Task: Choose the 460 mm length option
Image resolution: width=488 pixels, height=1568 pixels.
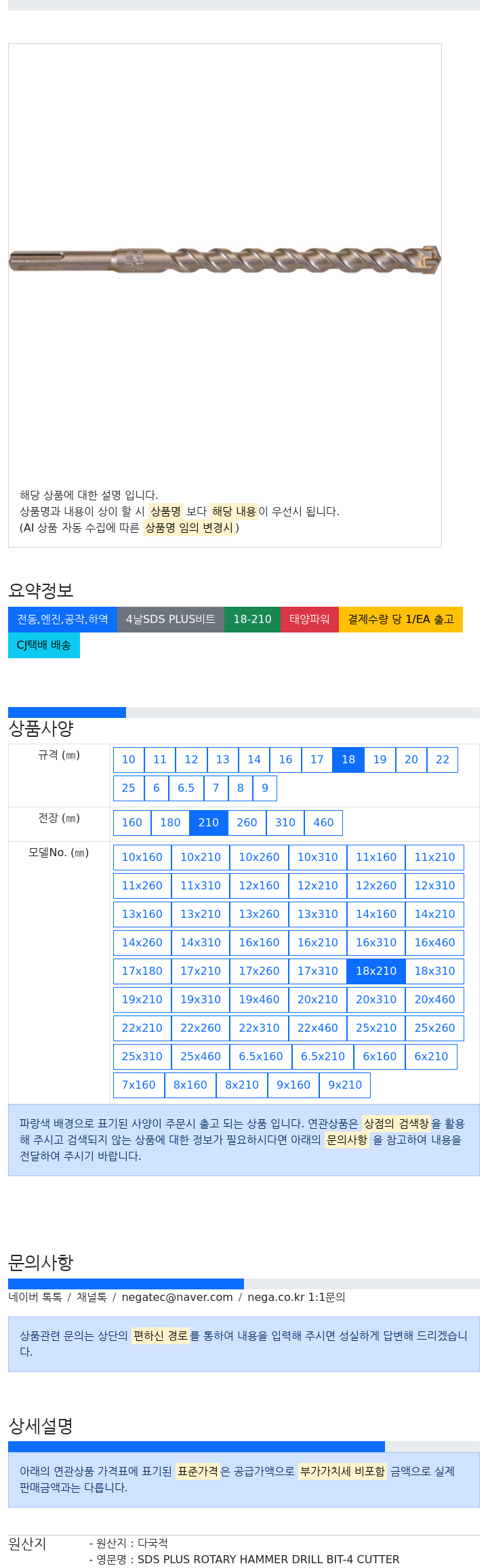Action: click(323, 823)
